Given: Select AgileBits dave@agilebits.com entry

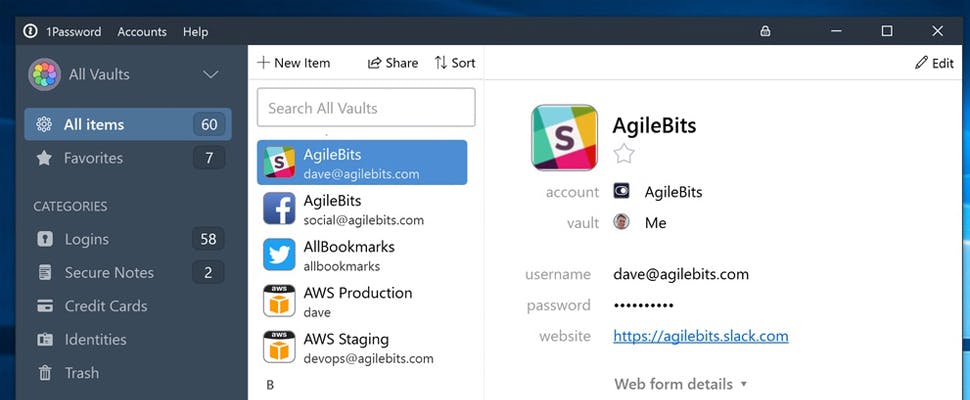Looking at the screenshot, I should click(362, 163).
